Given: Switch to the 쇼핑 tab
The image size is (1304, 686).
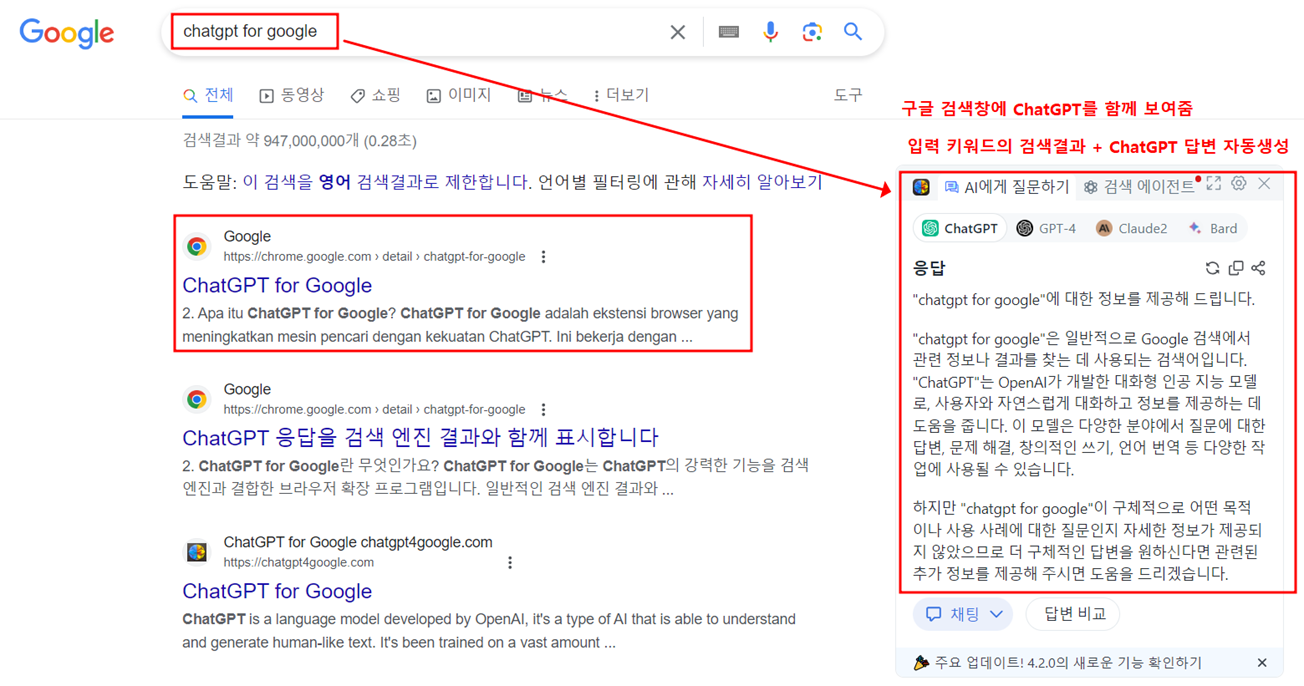Looking at the screenshot, I should point(376,95).
